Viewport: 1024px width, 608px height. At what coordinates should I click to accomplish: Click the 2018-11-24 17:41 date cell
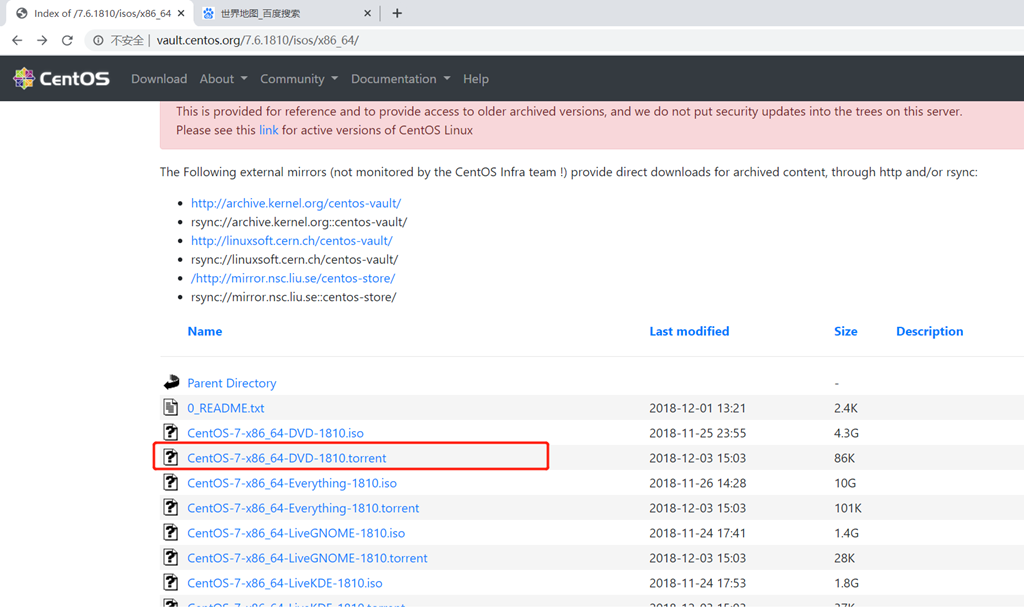tap(697, 533)
